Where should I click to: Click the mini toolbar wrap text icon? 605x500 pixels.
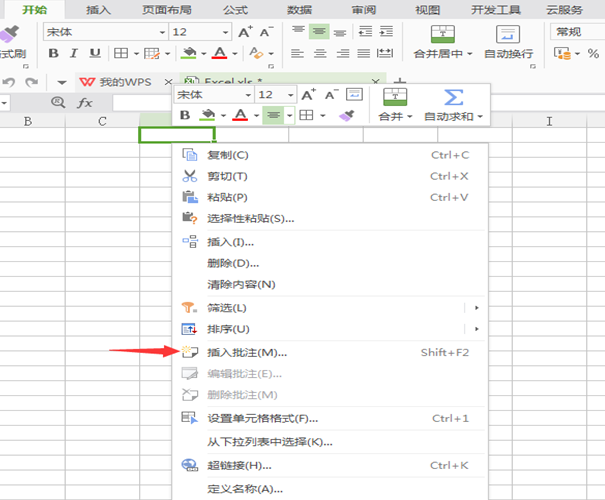[x=354, y=95]
